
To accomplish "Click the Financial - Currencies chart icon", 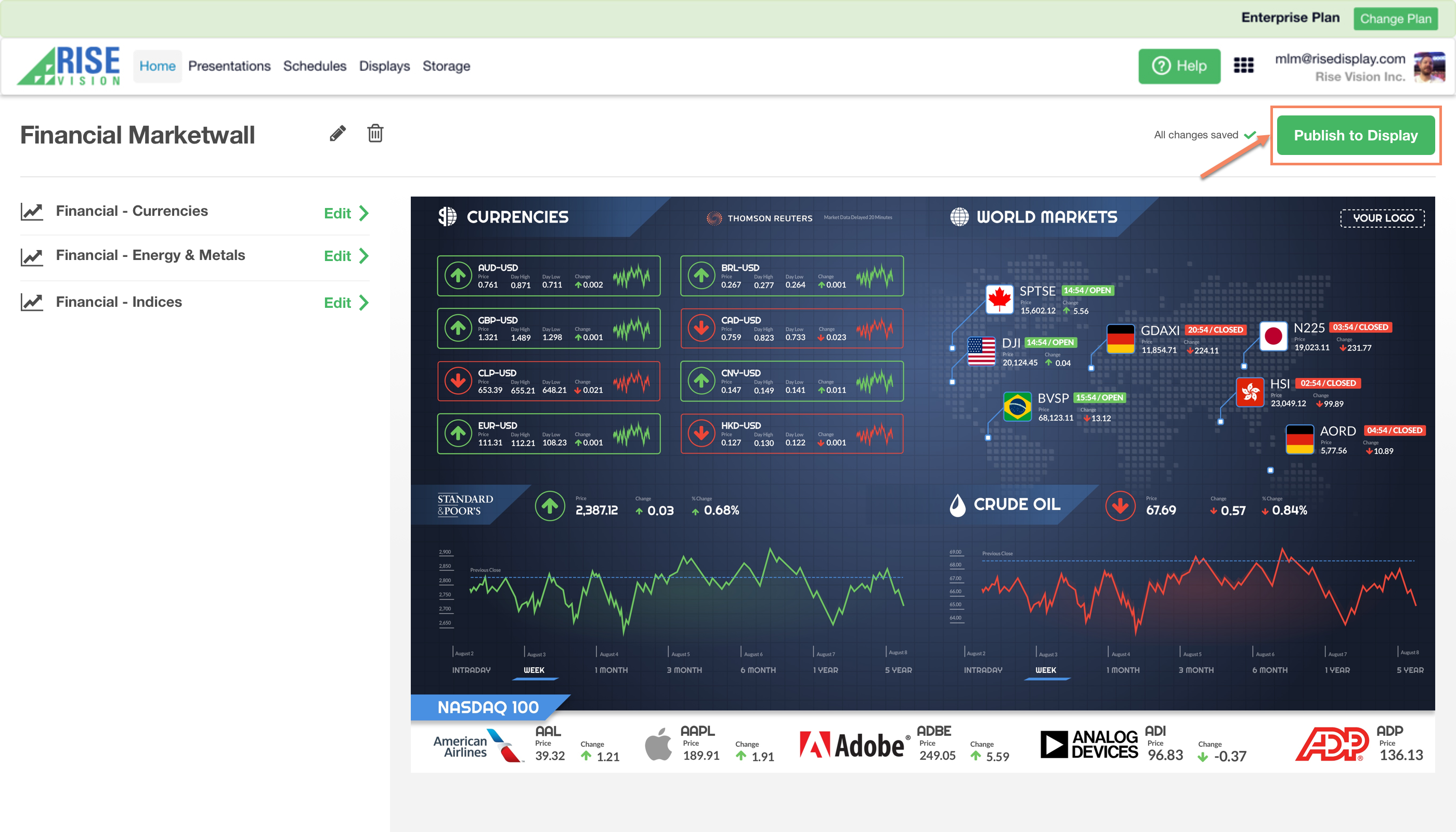I will (x=32, y=212).
